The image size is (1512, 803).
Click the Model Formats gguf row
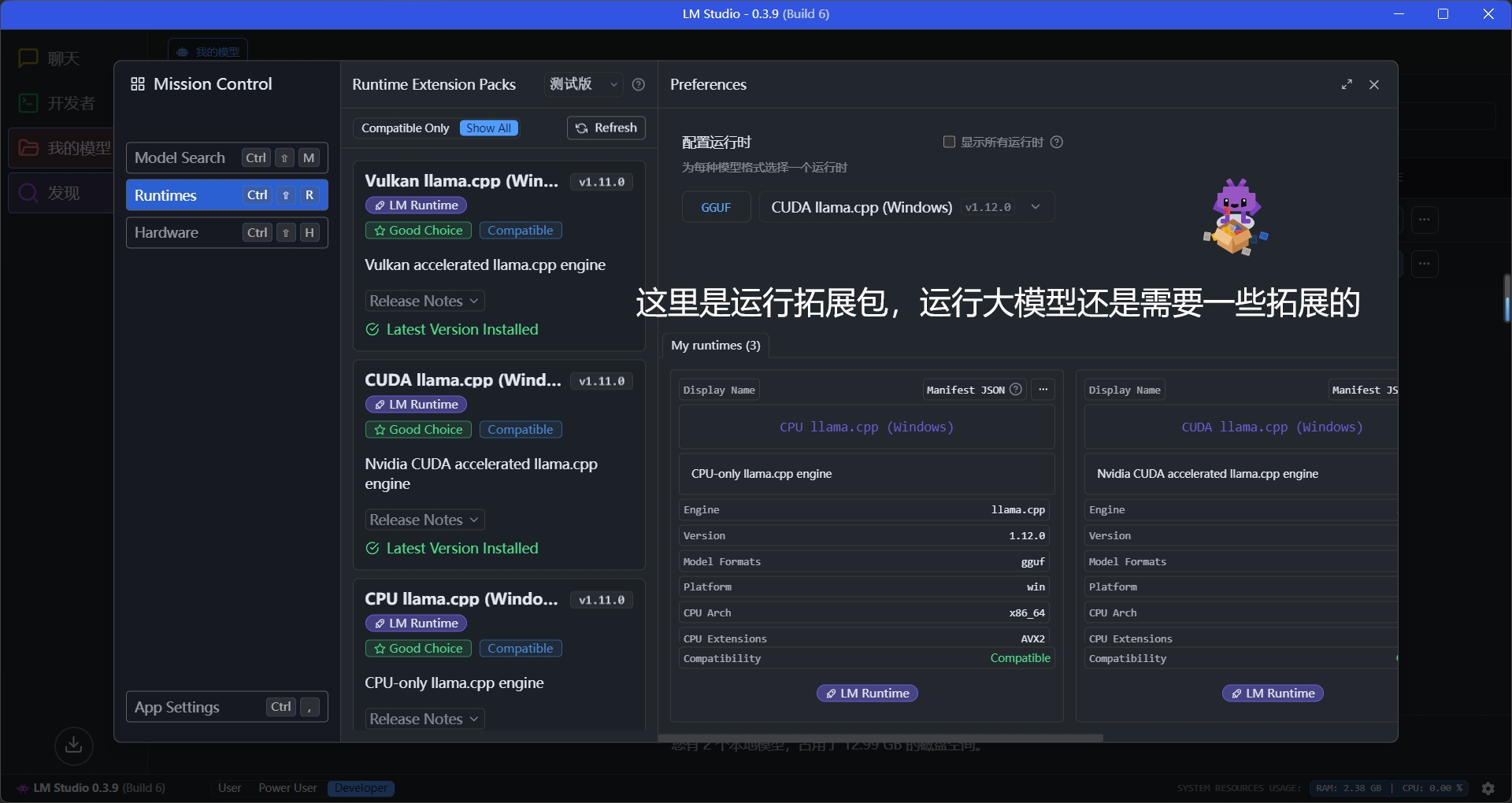[864, 562]
